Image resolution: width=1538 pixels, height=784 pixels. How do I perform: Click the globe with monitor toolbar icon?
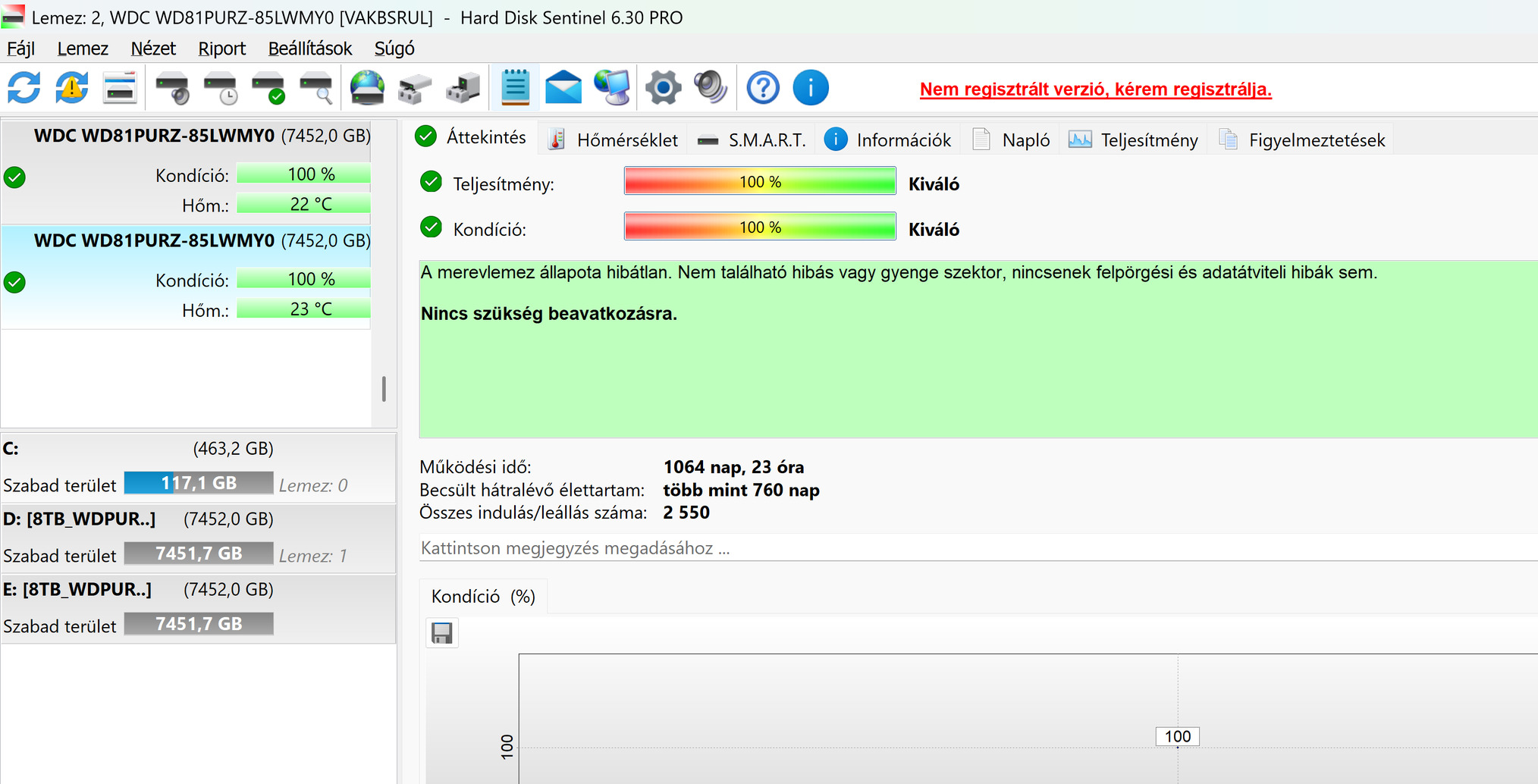tap(612, 88)
